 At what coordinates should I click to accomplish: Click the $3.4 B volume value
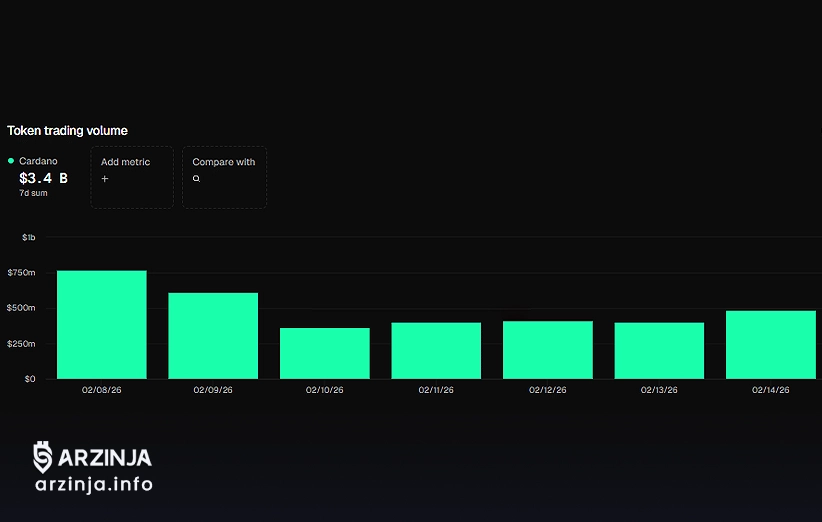point(43,178)
